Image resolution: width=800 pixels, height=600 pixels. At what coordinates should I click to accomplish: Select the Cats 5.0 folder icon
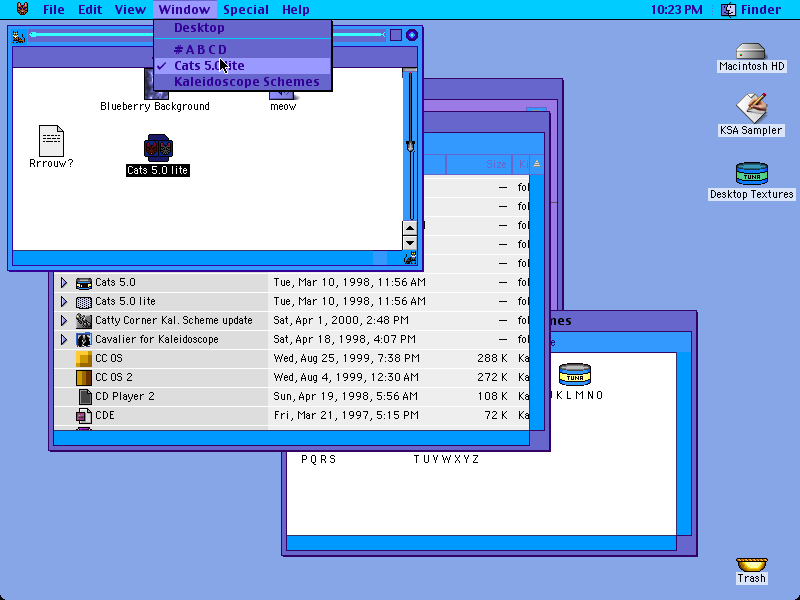click(x=84, y=283)
